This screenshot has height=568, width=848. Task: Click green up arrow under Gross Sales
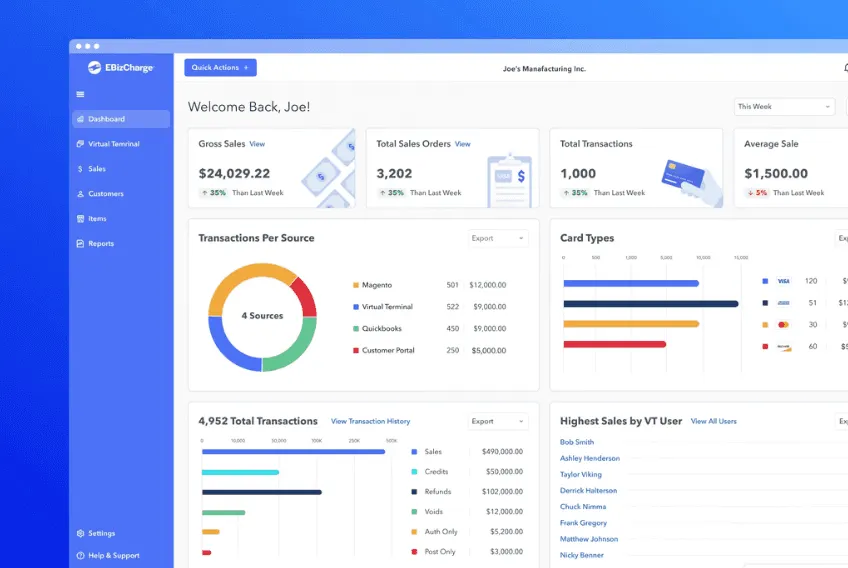(x=204, y=193)
